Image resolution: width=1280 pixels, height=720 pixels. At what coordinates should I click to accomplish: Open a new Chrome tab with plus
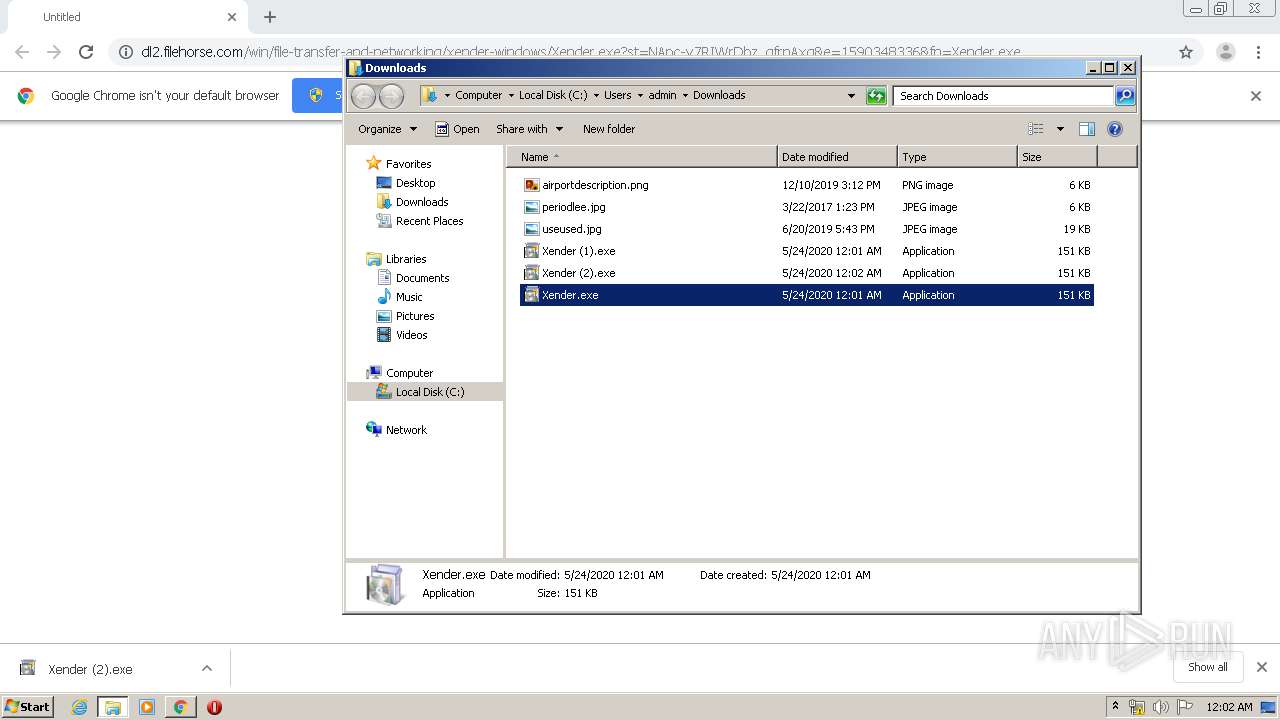point(270,17)
